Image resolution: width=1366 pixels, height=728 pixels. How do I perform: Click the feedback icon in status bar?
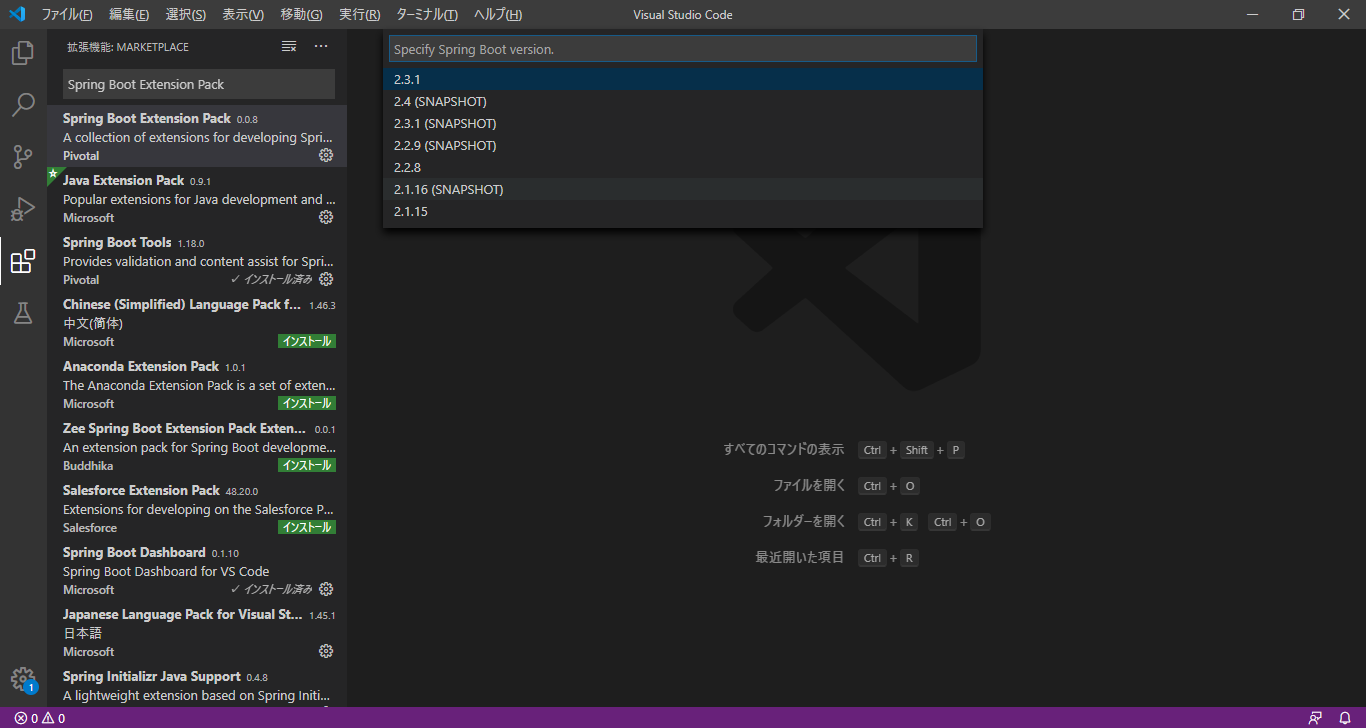coord(1315,718)
